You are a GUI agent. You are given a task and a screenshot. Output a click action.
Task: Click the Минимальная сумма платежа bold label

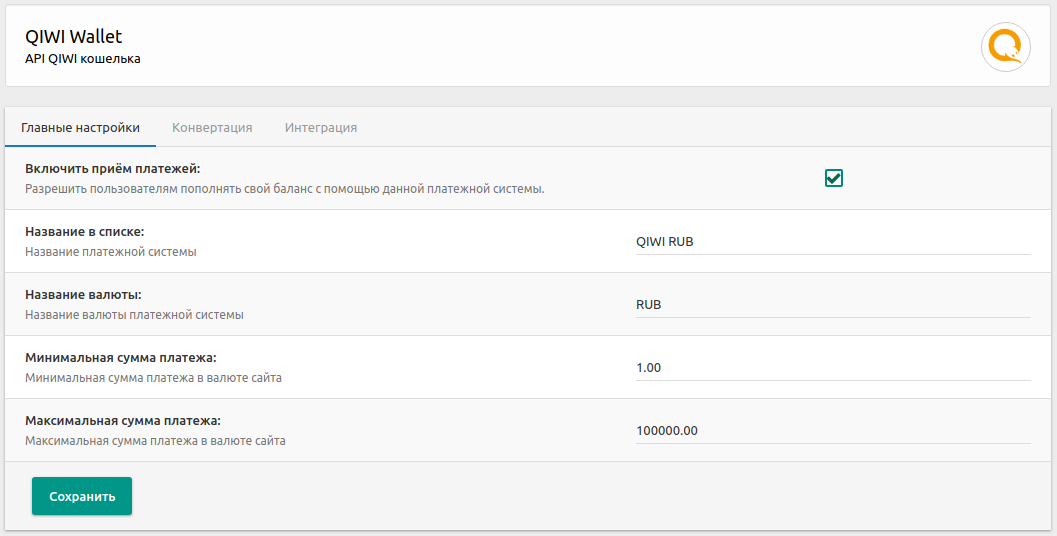pos(121,357)
